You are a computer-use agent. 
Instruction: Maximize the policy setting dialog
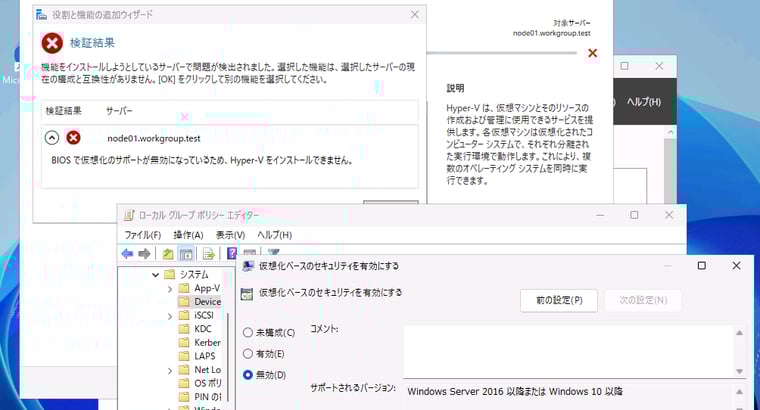[x=701, y=266]
